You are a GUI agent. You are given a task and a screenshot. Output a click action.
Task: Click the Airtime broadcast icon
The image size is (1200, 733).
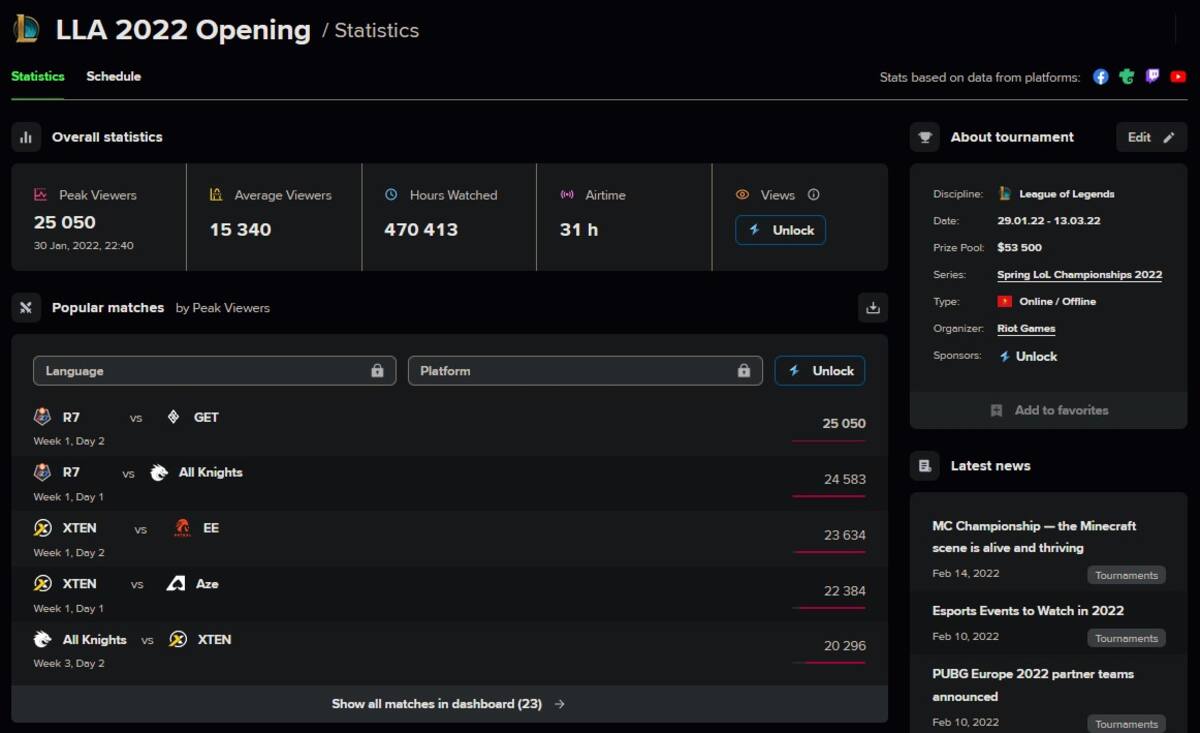pyautogui.click(x=567, y=195)
